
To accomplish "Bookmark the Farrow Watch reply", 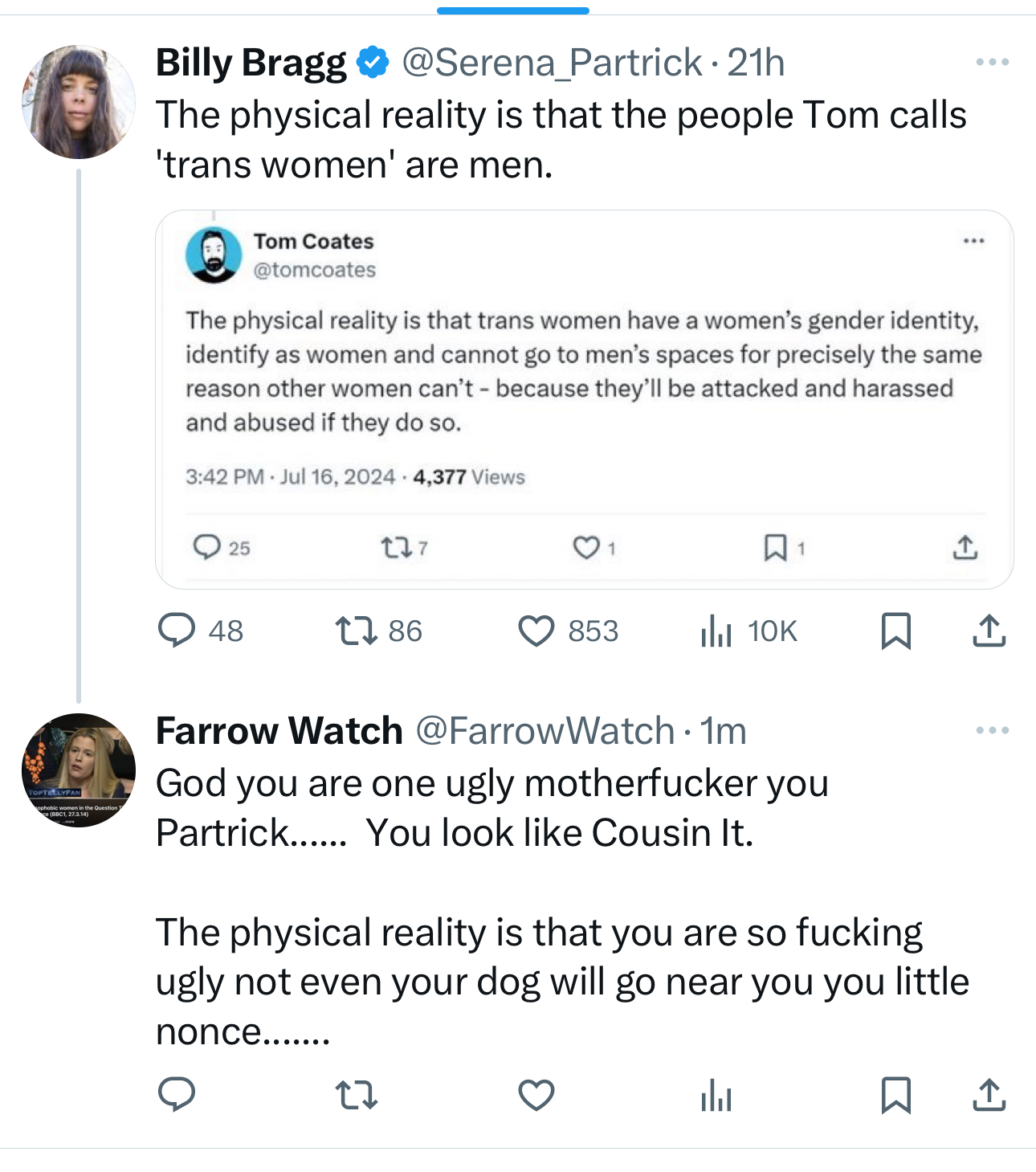I will [x=895, y=1094].
